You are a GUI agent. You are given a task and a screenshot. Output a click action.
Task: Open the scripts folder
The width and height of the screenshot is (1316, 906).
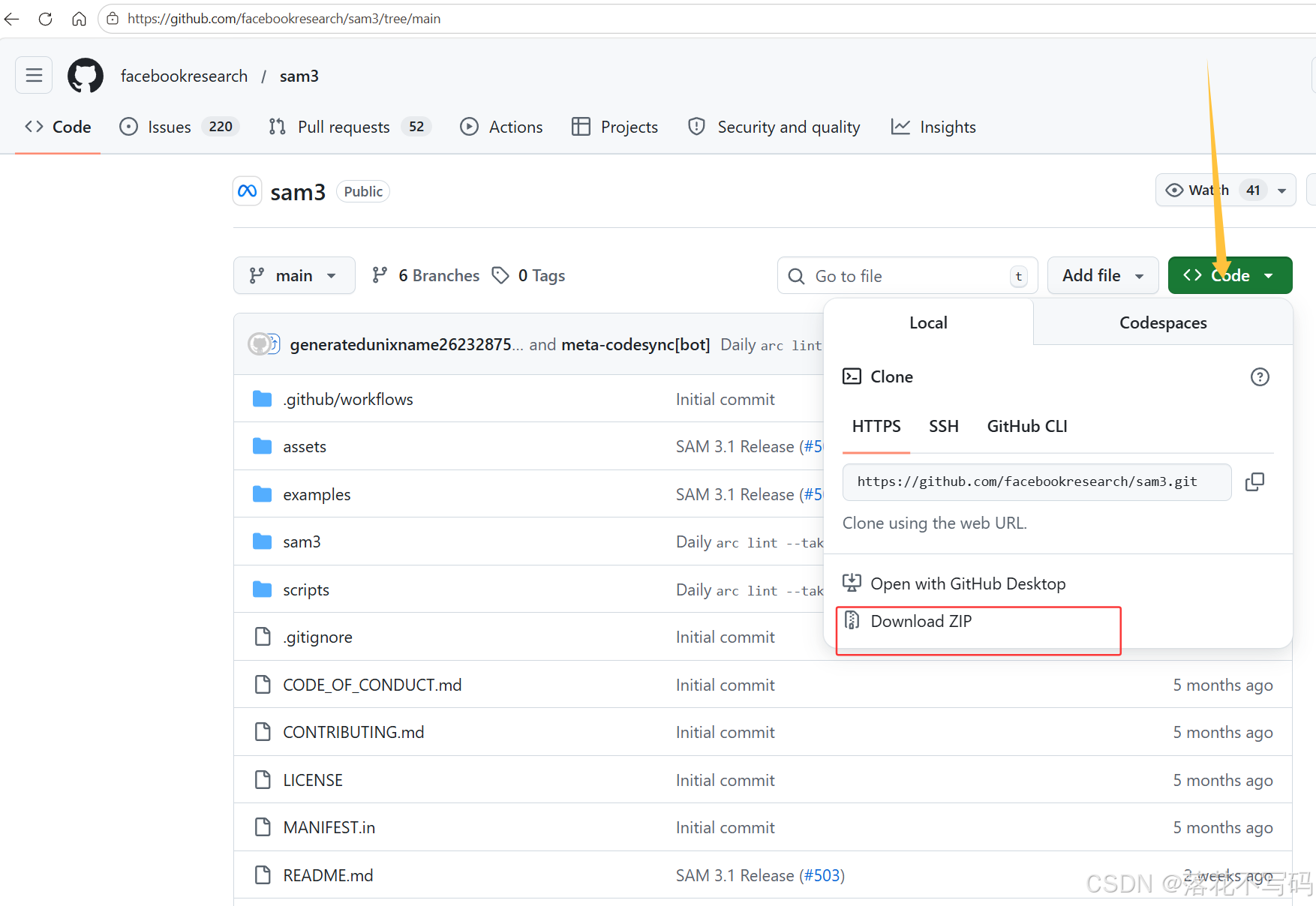point(306,589)
